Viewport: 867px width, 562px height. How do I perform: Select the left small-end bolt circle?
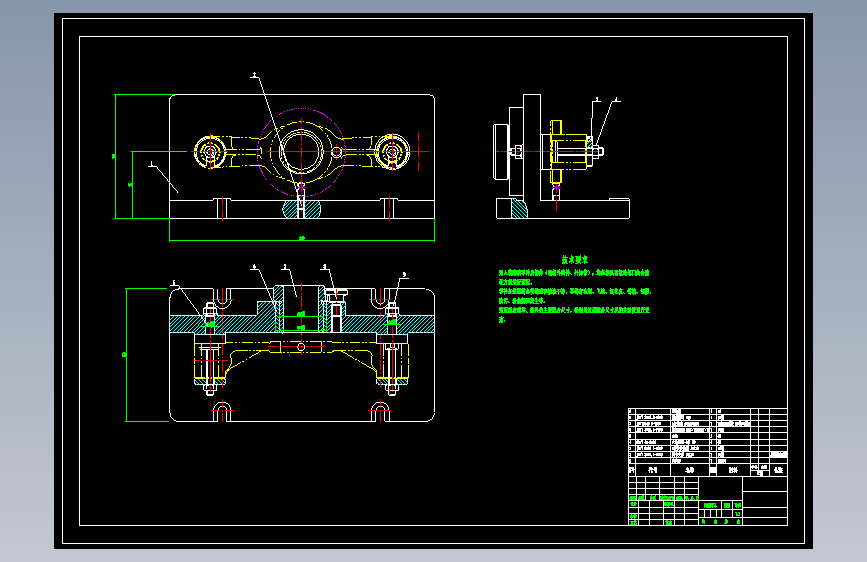210,151
